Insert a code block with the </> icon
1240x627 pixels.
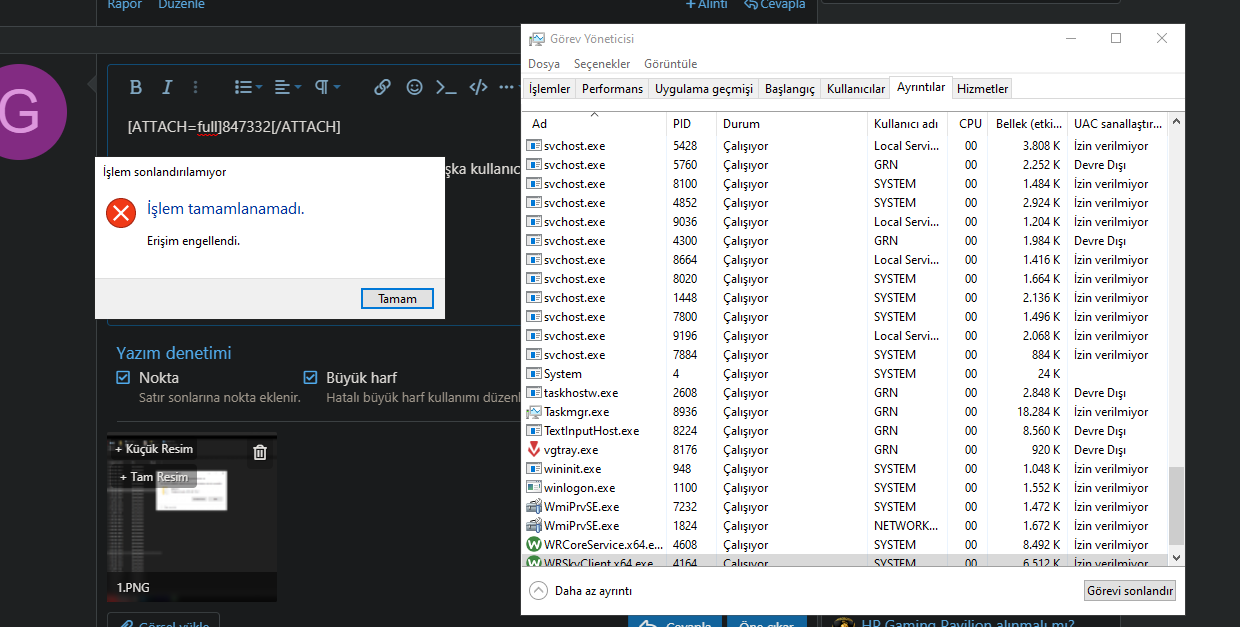tap(479, 87)
